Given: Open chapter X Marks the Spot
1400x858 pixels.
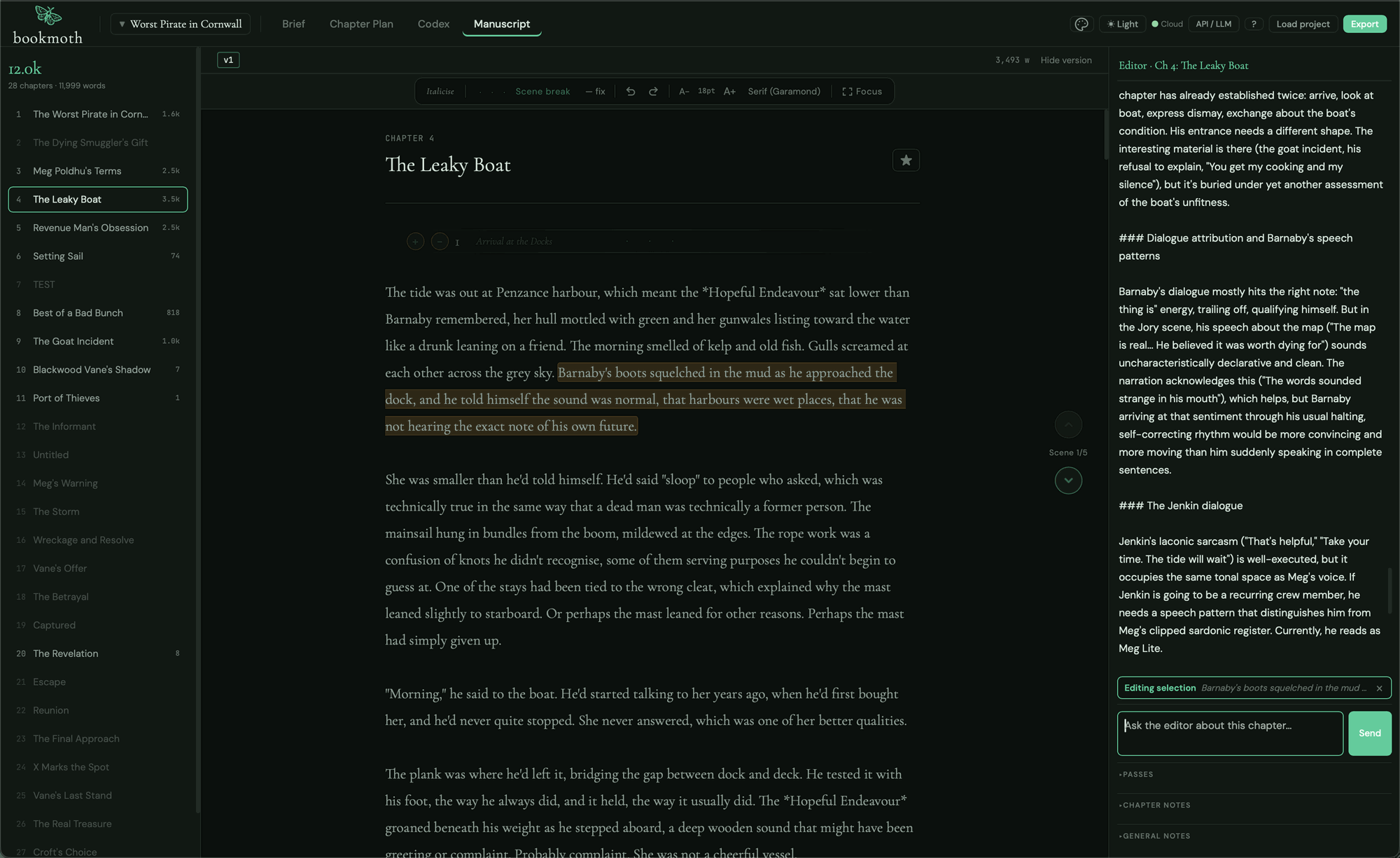Looking at the screenshot, I should point(98,767).
